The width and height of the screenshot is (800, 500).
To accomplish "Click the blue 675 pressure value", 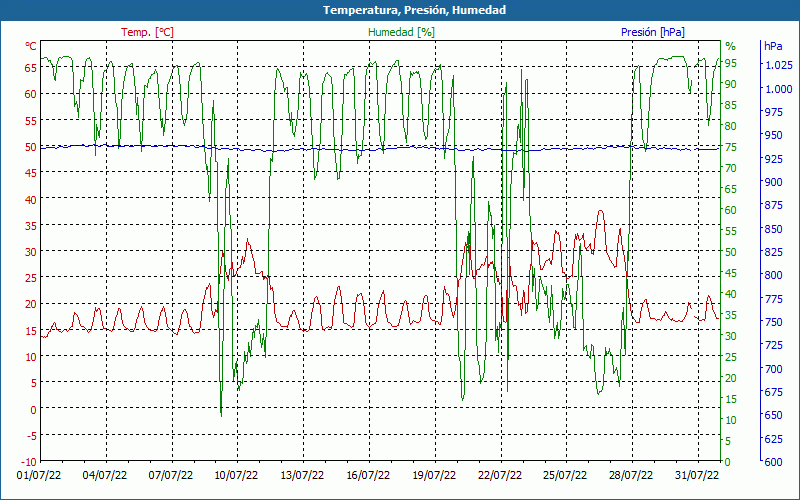I will click(x=773, y=392).
